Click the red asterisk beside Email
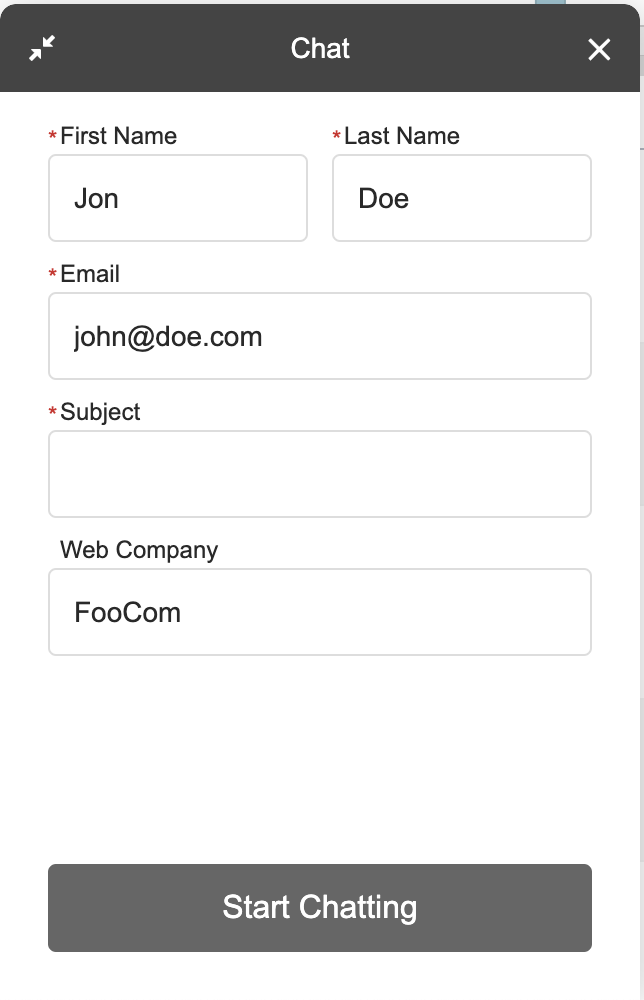 tap(53, 276)
